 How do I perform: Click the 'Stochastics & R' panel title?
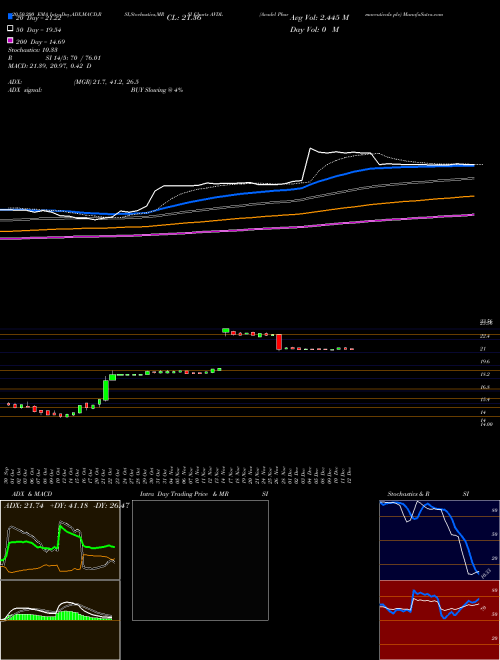[x=409, y=494]
